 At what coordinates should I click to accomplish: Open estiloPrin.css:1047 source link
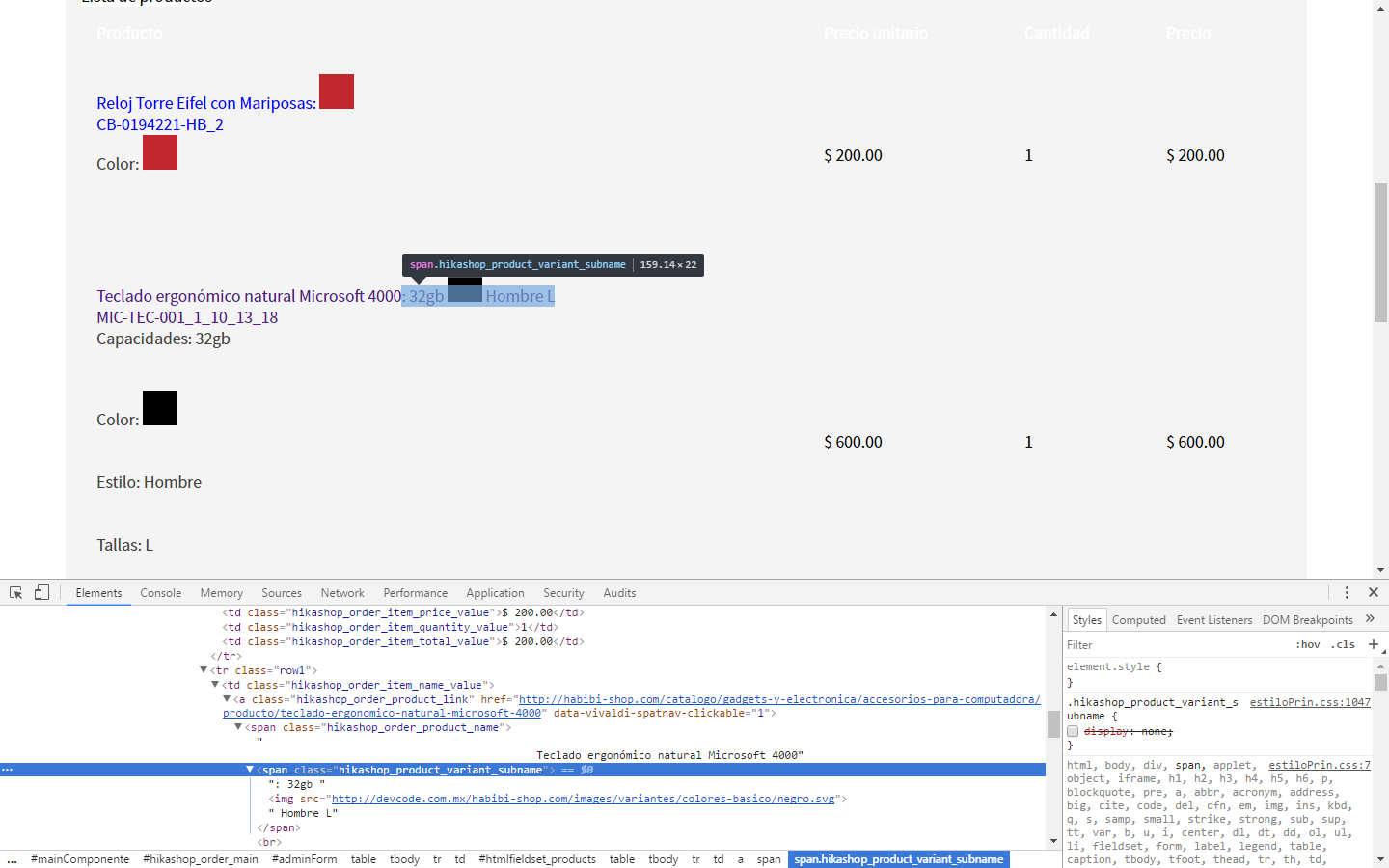1310,702
